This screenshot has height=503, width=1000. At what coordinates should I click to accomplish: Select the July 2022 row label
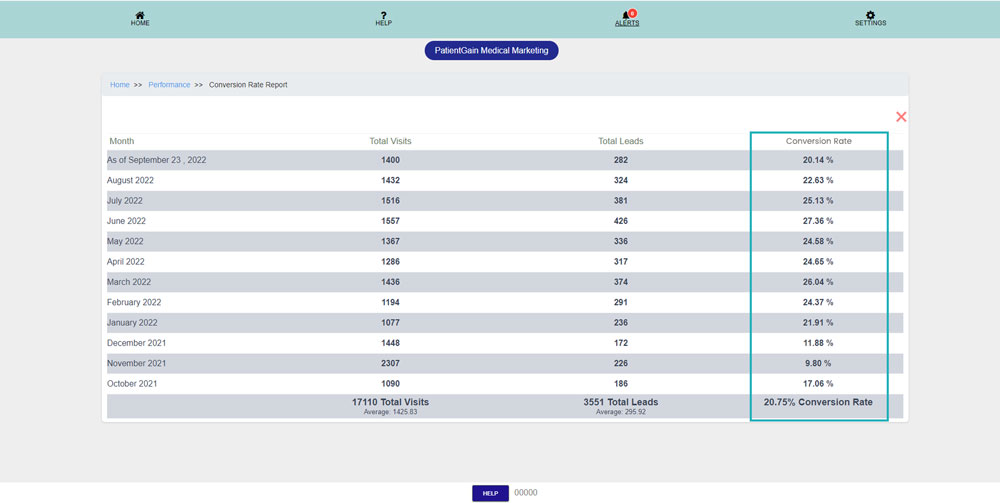124,201
